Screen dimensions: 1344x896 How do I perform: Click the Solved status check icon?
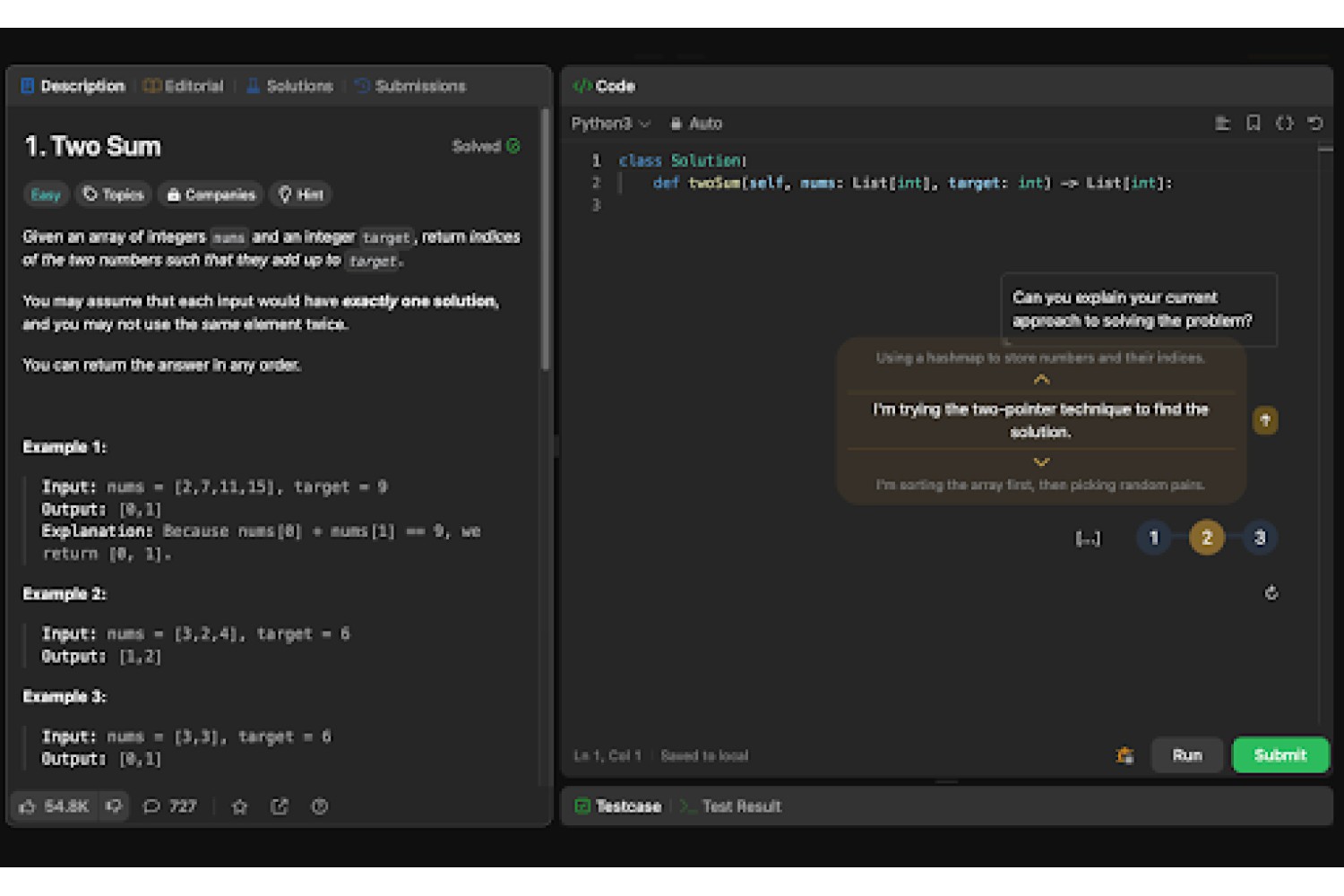coord(513,146)
